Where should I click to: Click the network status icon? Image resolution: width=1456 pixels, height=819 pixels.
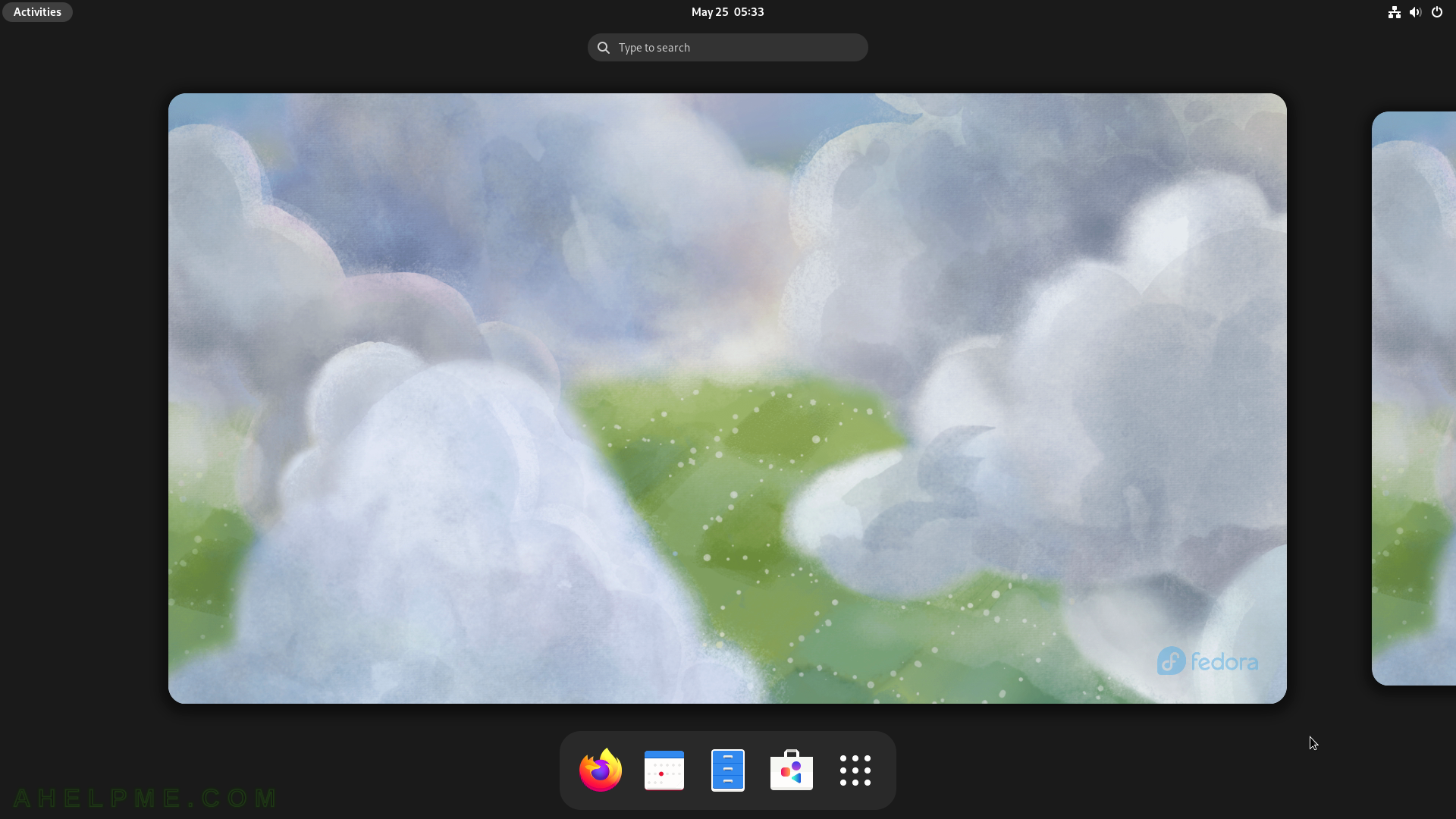(x=1394, y=12)
